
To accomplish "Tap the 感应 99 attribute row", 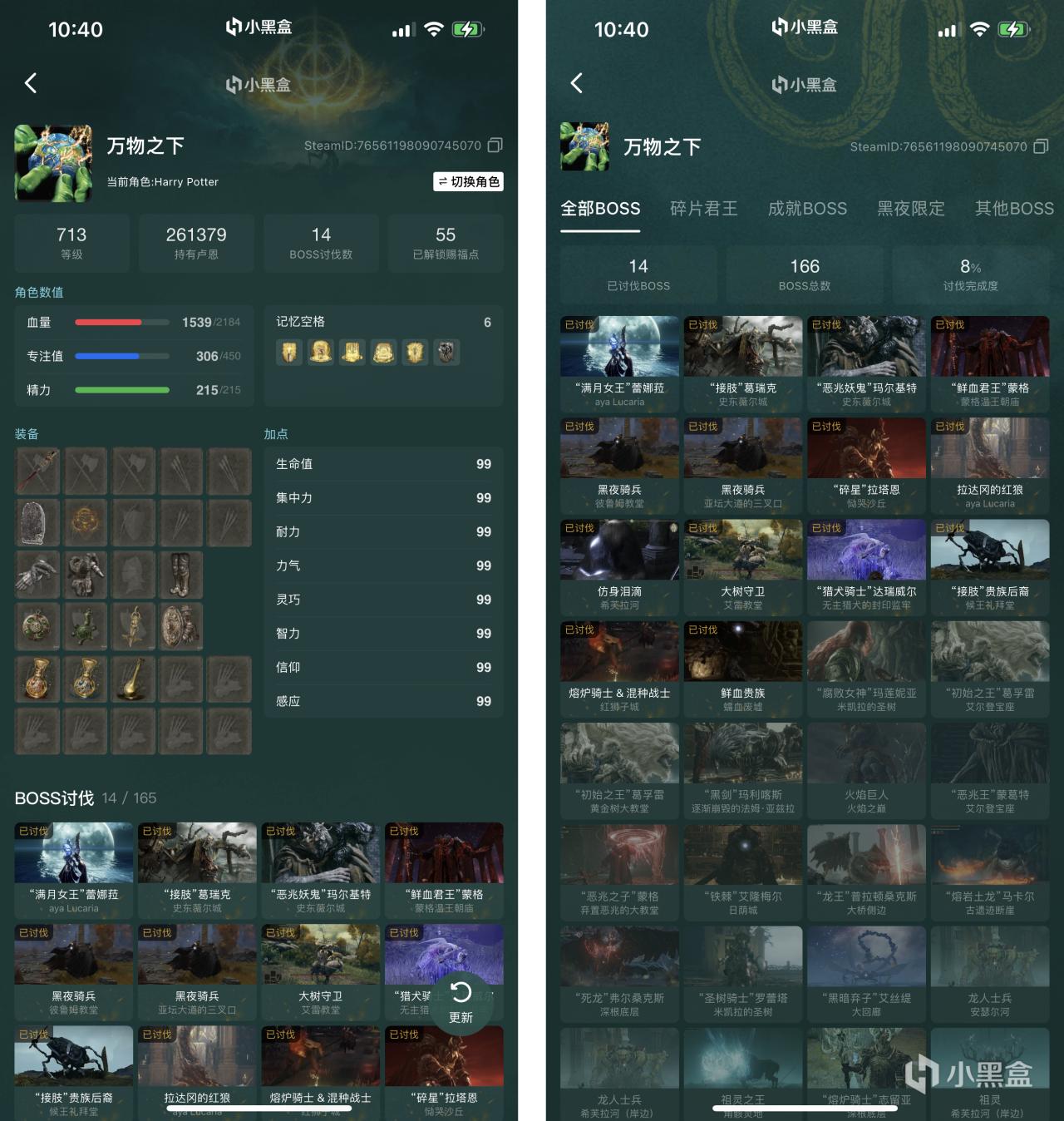I will pyautogui.click(x=383, y=701).
